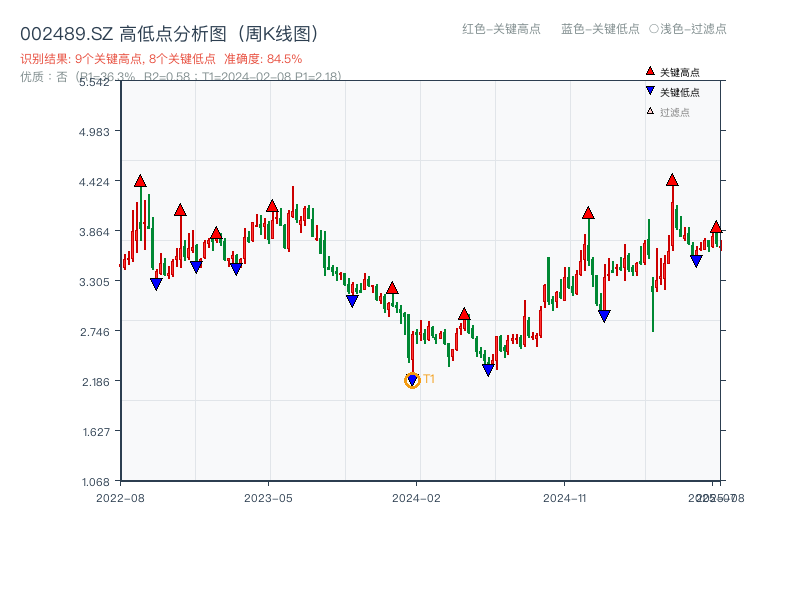This screenshot has height=600, width=800.
Task: Toggle the 关键高点 legend label
Action: [680, 72]
